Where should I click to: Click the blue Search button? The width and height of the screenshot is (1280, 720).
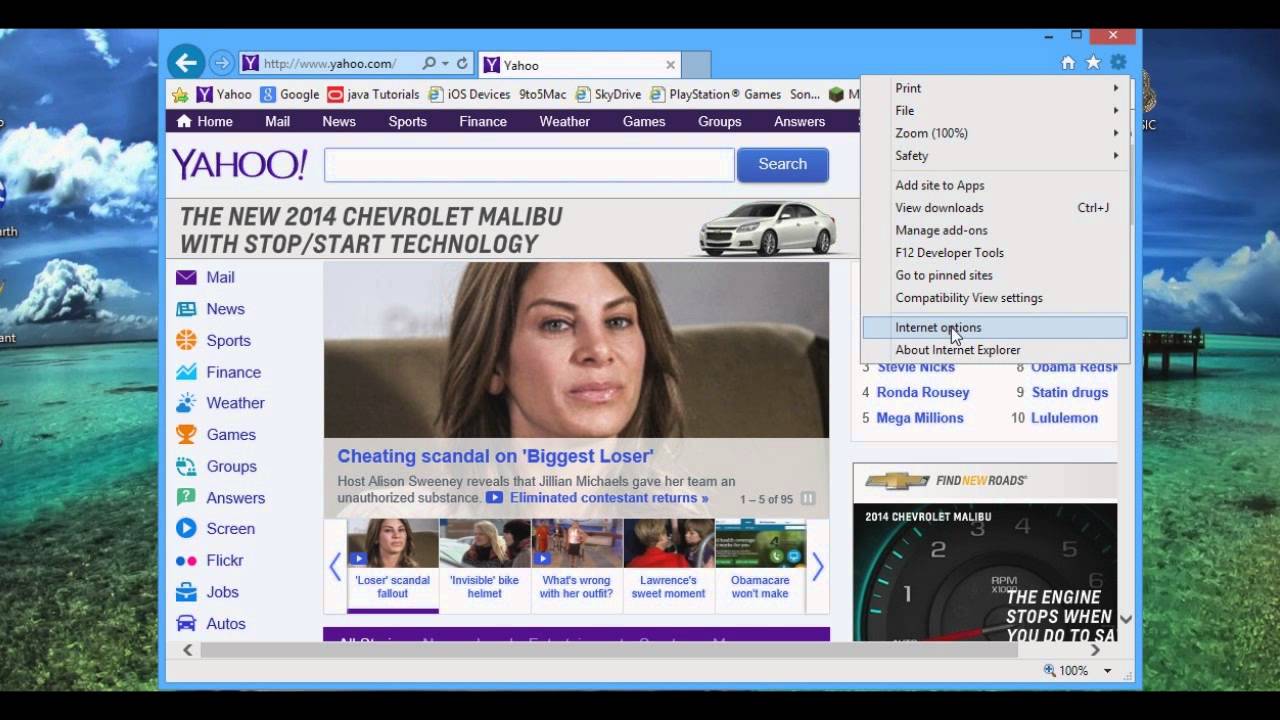pos(782,165)
